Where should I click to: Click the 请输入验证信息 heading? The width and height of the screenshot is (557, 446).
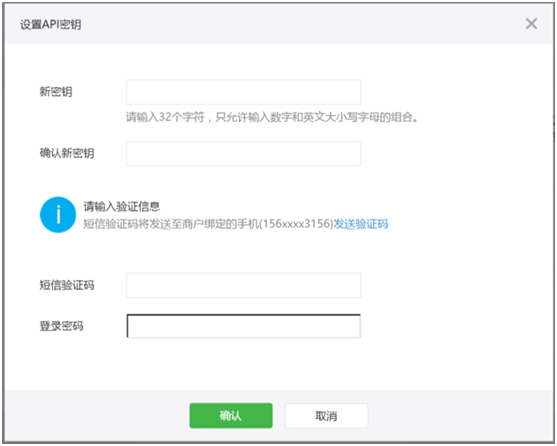click(x=122, y=206)
